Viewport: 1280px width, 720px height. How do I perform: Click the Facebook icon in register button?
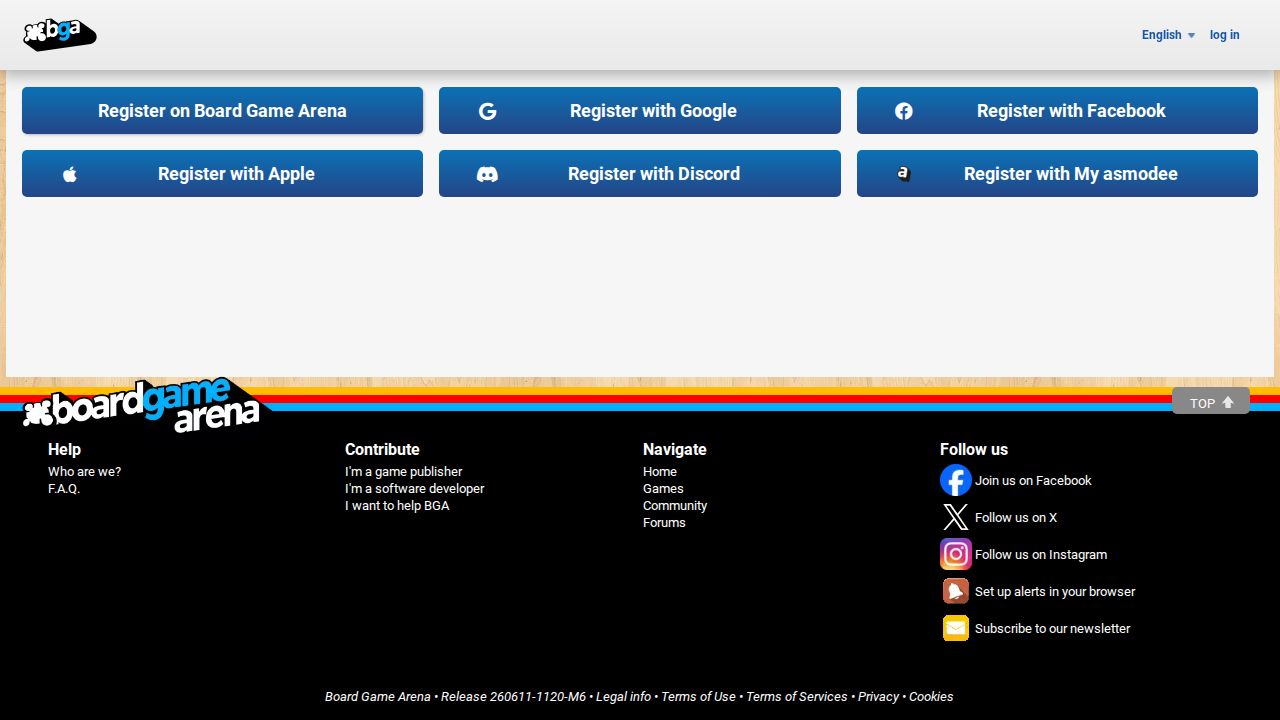point(904,111)
